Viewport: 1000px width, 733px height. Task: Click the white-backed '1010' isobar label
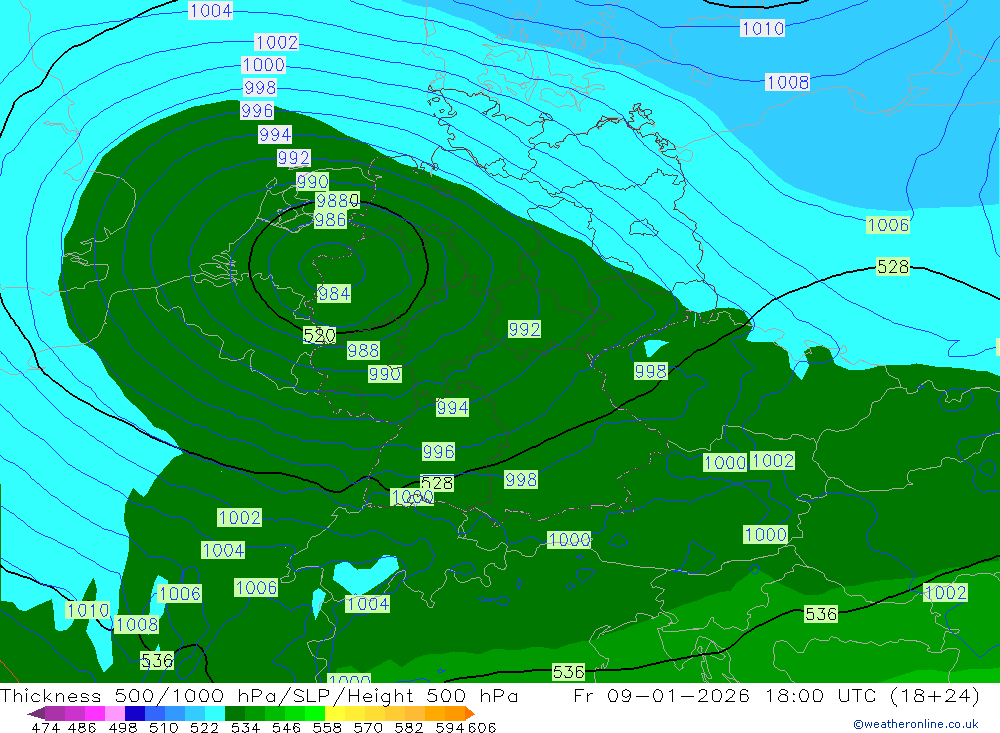(x=763, y=28)
